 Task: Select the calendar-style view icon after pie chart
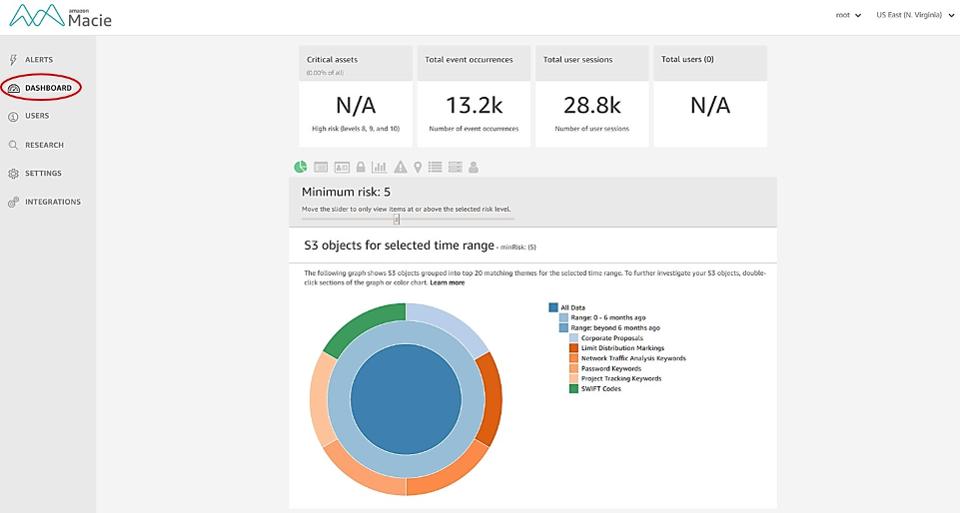(321, 167)
